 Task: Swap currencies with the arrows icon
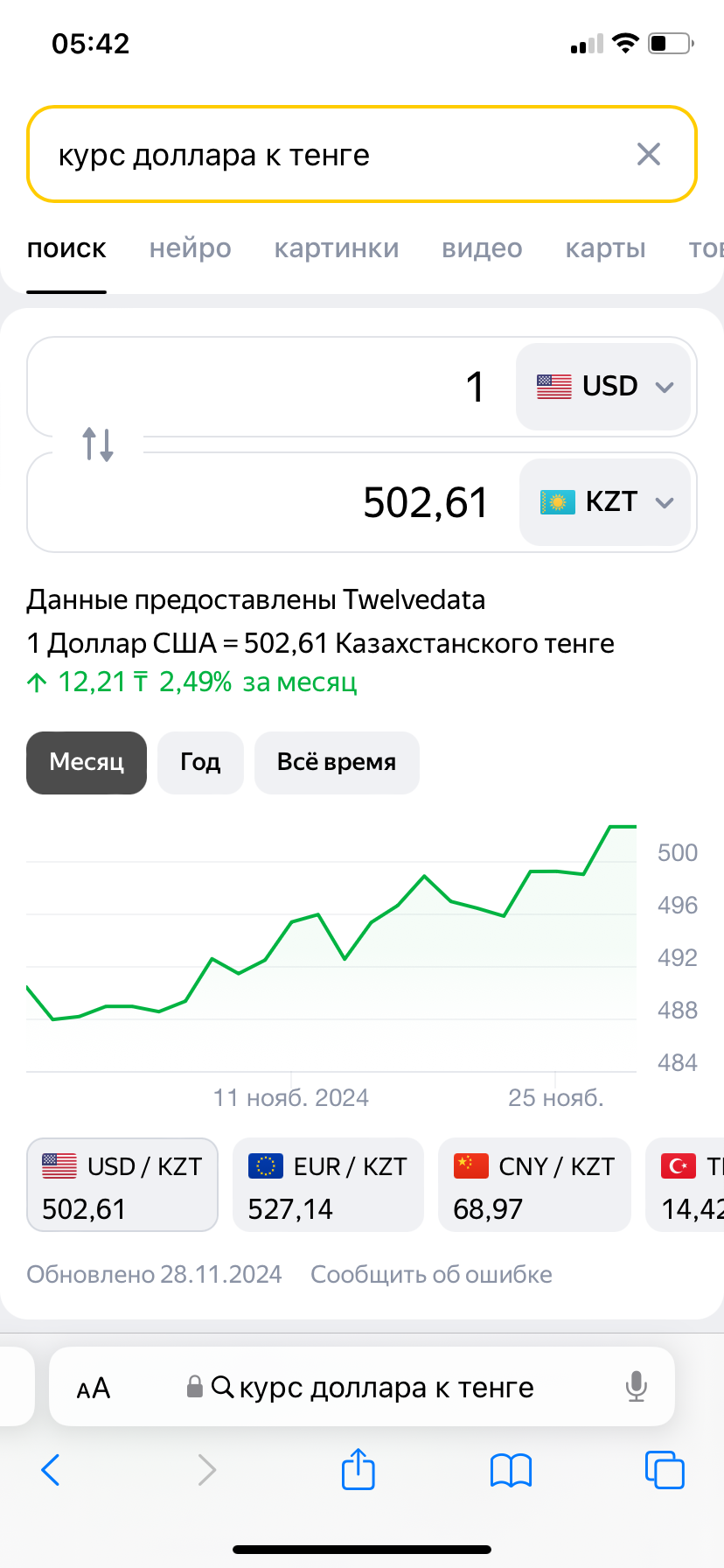[x=98, y=444]
